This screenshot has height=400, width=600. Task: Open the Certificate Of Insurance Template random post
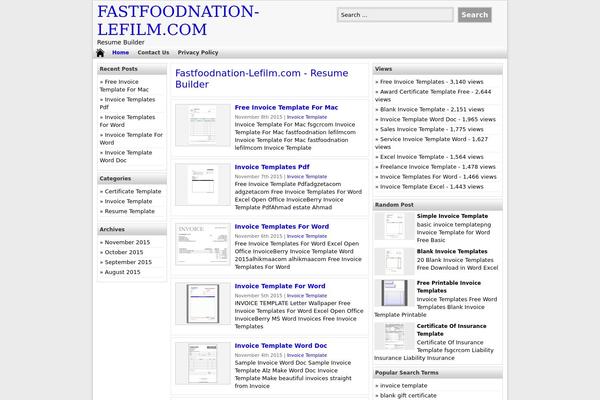[x=452, y=330]
